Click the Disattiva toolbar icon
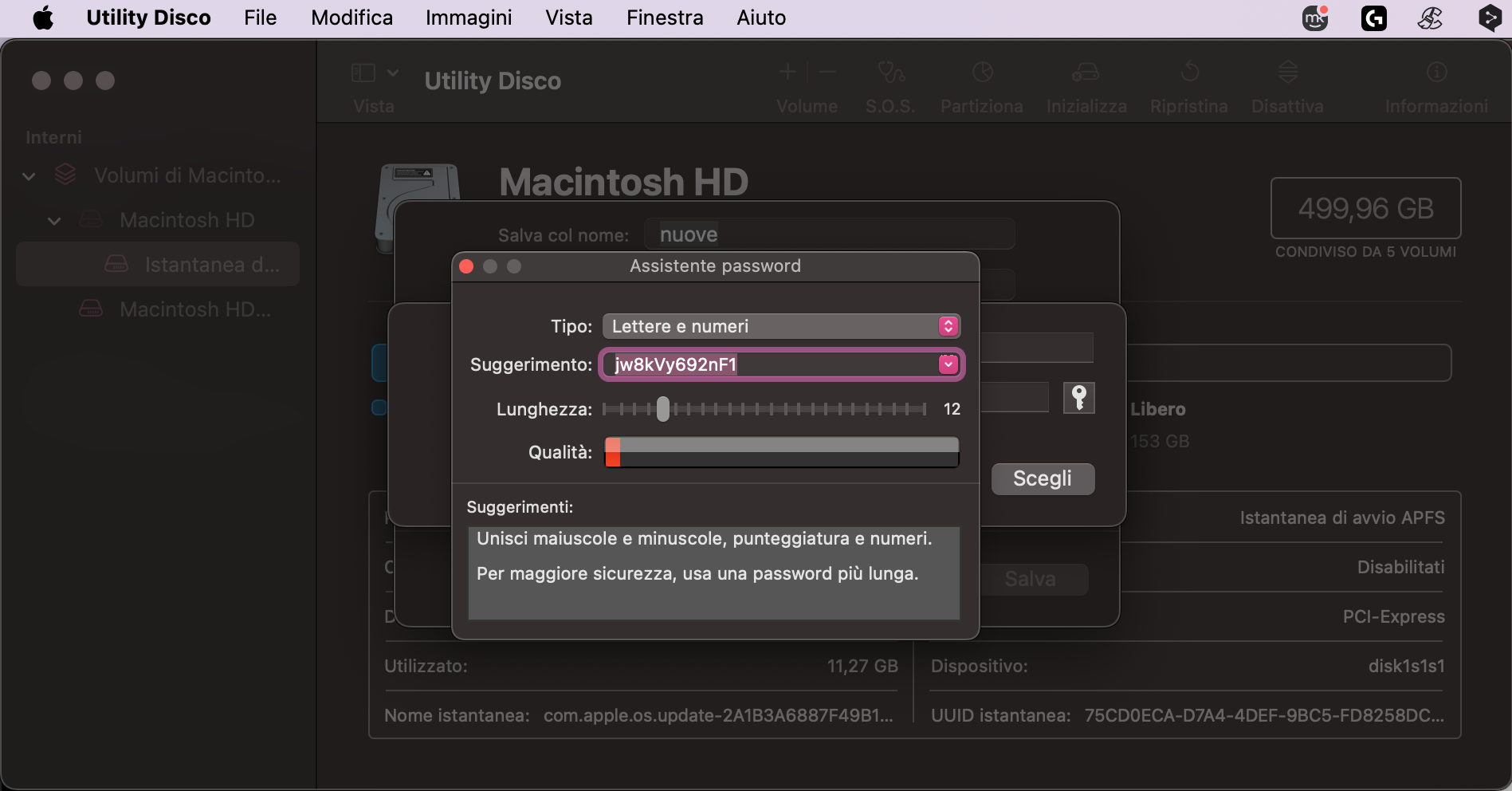The width and height of the screenshot is (1512, 791). (x=1288, y=73)
